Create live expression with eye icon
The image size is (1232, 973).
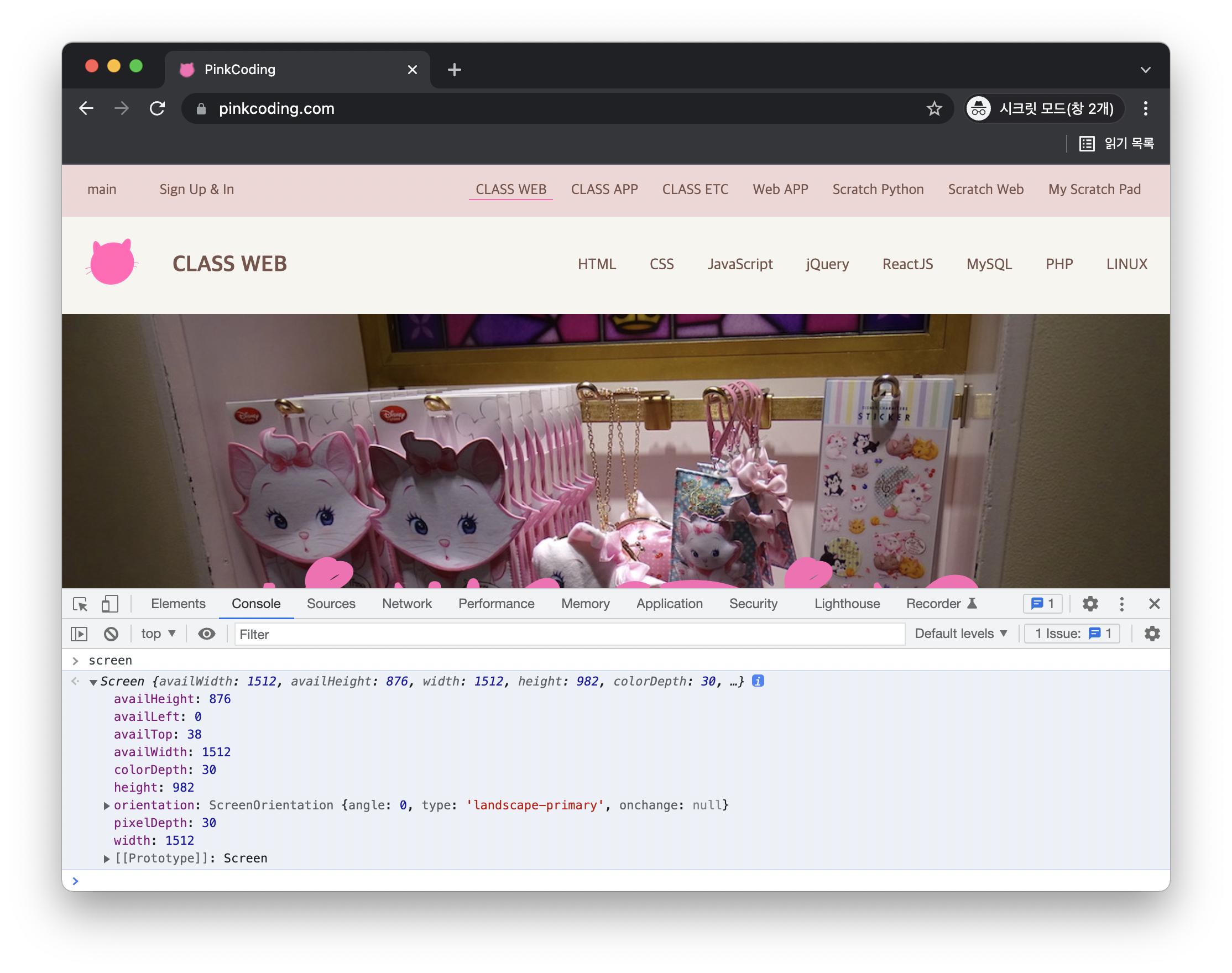click(x=206, y=634)
